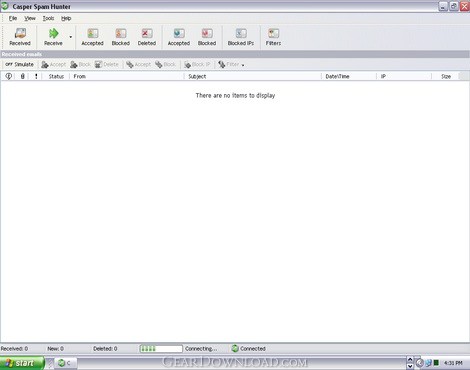Open Accepted domains icon with globe
Screen dimensions: 470x370
(x=179, y=37)
